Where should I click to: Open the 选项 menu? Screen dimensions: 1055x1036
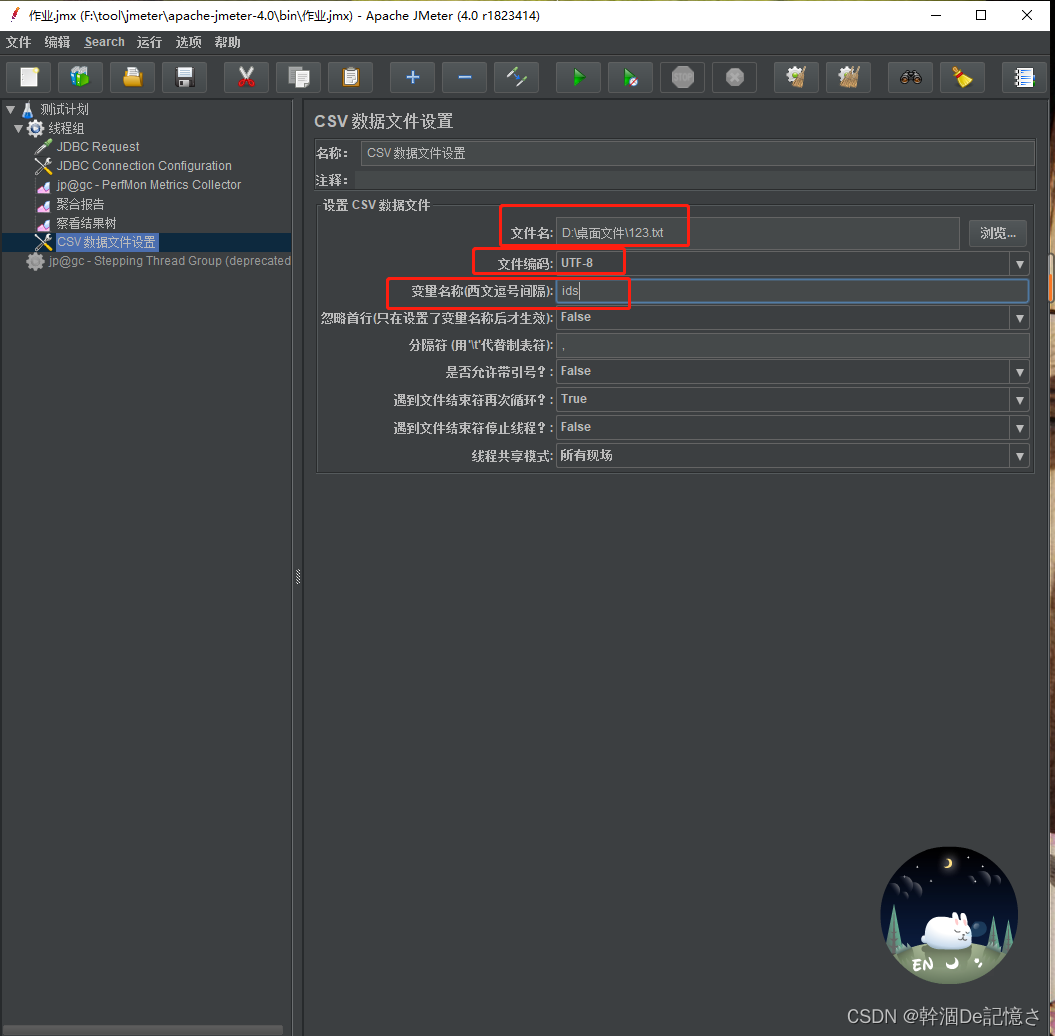pyautogui.click(x=188, y=42)
